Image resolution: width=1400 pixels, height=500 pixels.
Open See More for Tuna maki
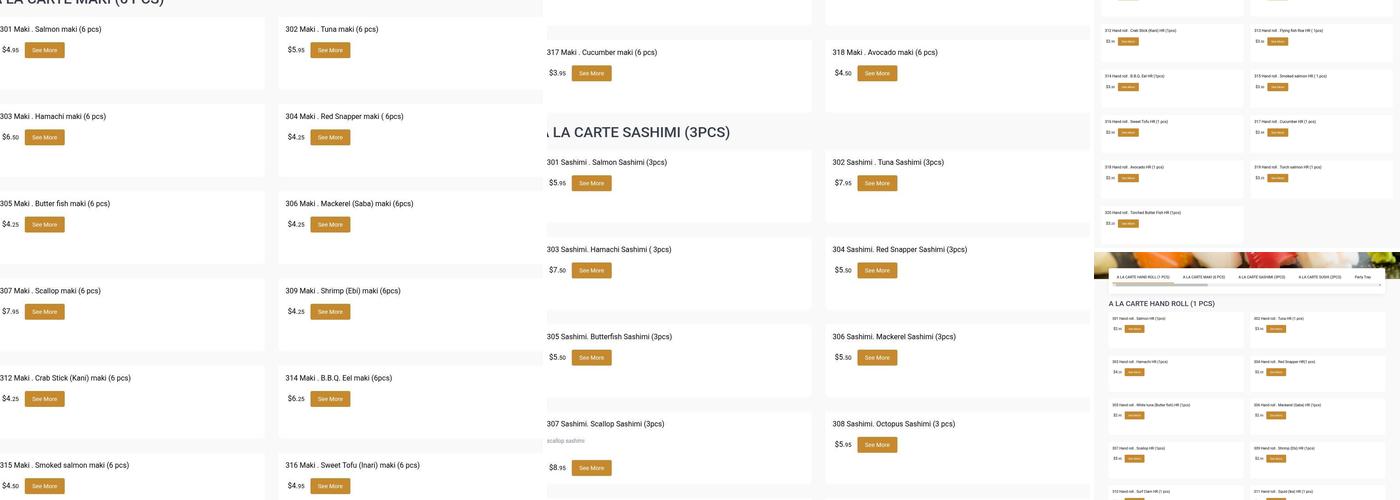point(330,50)
